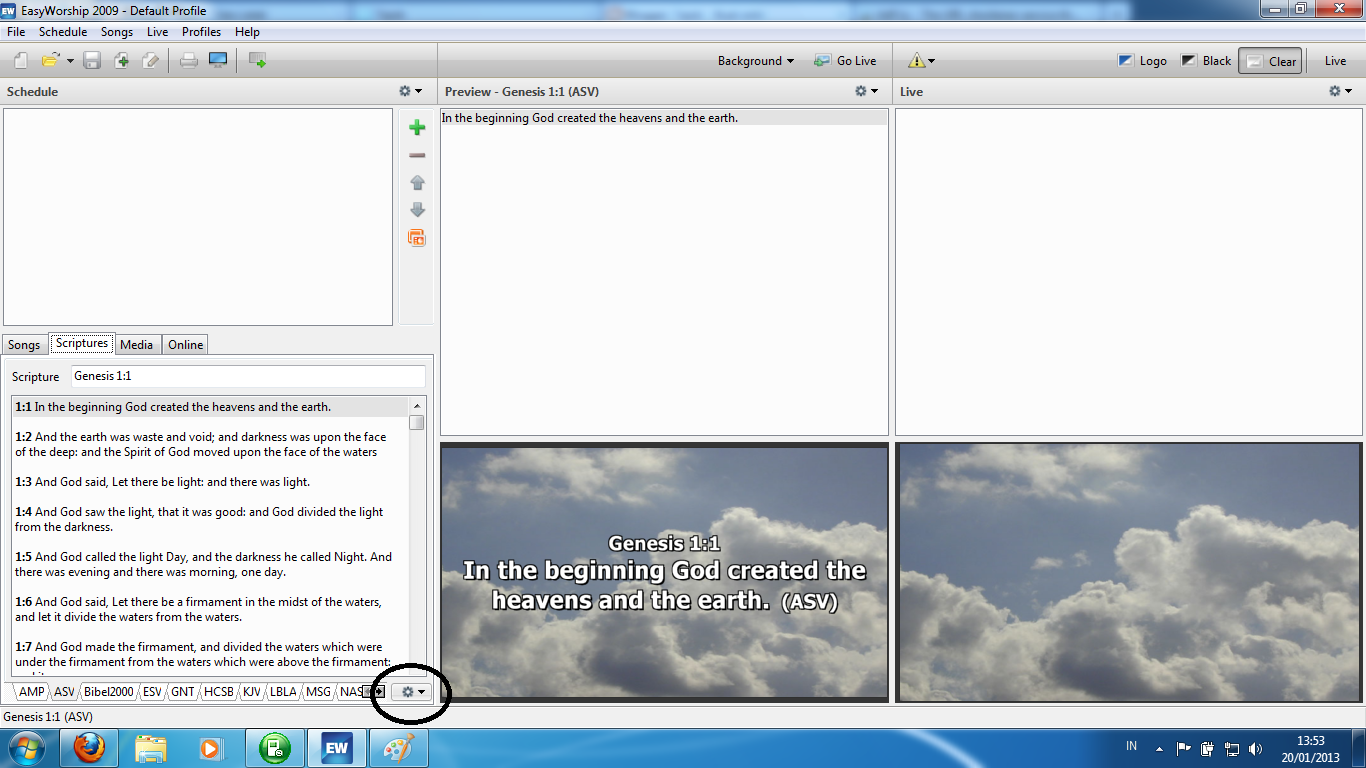Open the Songs menu in the menu bar
The height and width of the screenshot is (768, 1366).
pos(117,32)
